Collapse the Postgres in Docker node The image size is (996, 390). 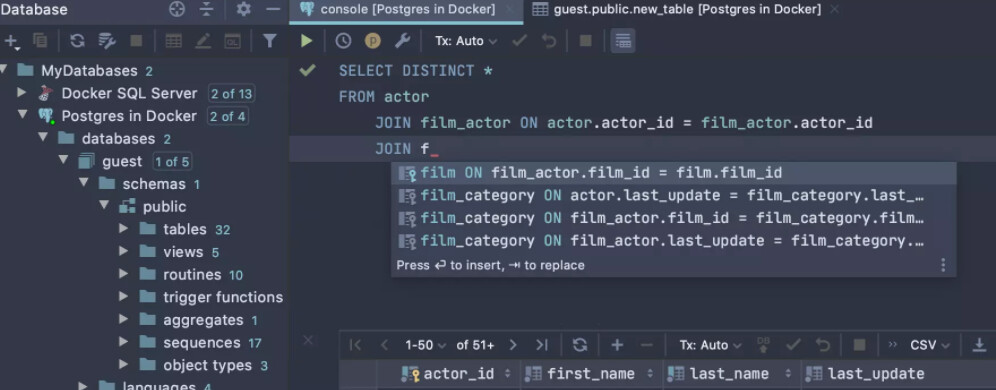point(23,116)
